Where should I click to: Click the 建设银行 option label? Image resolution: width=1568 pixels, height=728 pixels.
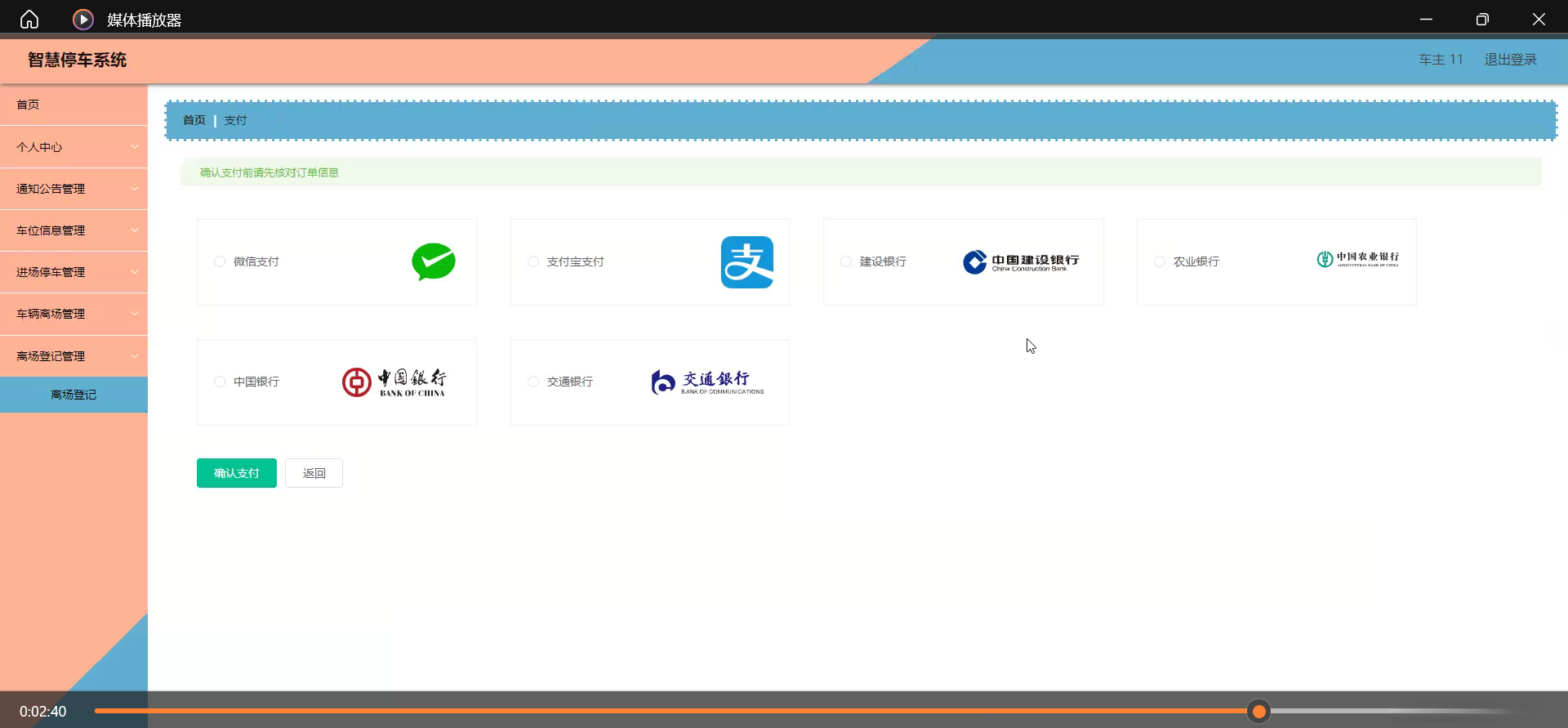pos(883,261)
